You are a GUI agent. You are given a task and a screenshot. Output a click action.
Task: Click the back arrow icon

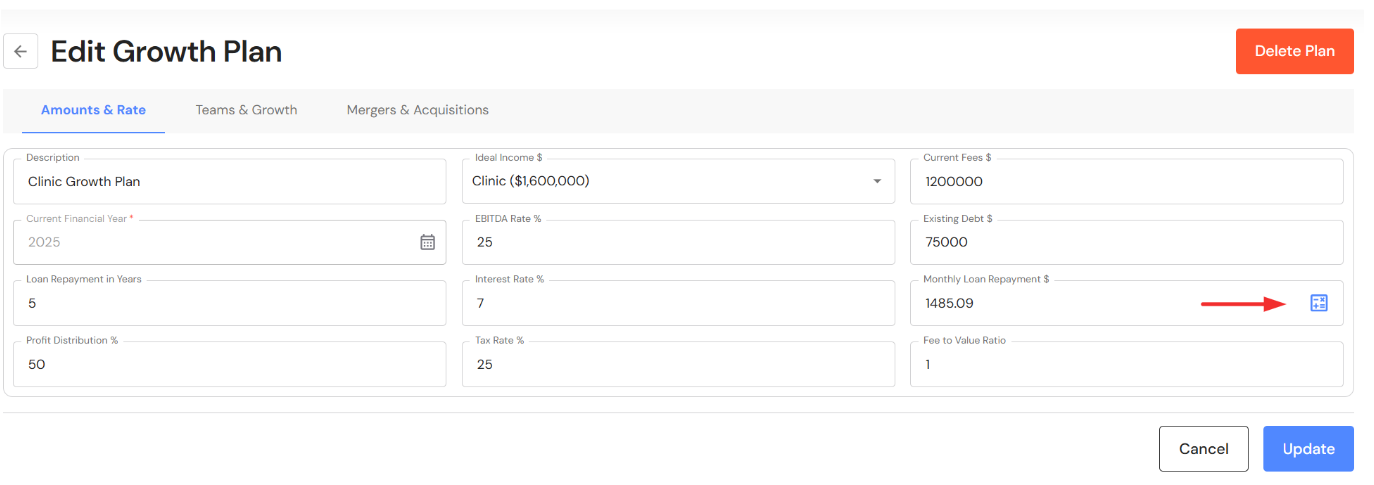tap(20, 51)
